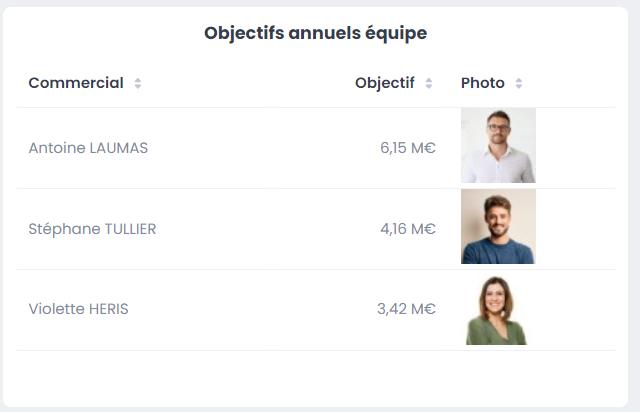Select the Antoine LAUMAS name
The width and height of the screenshot is (640, 412).
88,148
